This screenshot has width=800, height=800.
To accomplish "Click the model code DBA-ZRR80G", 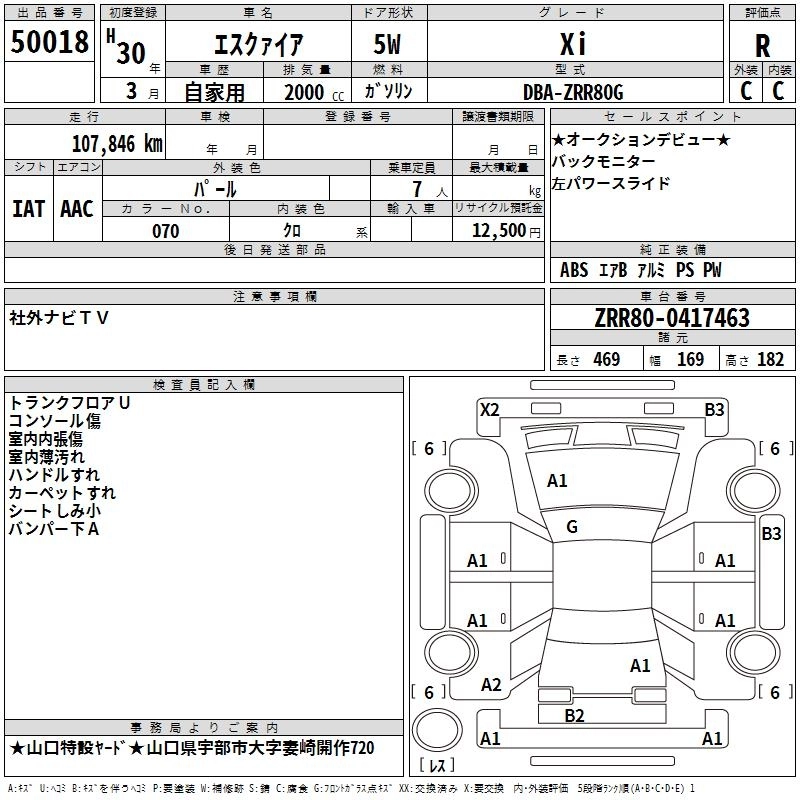I will (x=572, y=92).
